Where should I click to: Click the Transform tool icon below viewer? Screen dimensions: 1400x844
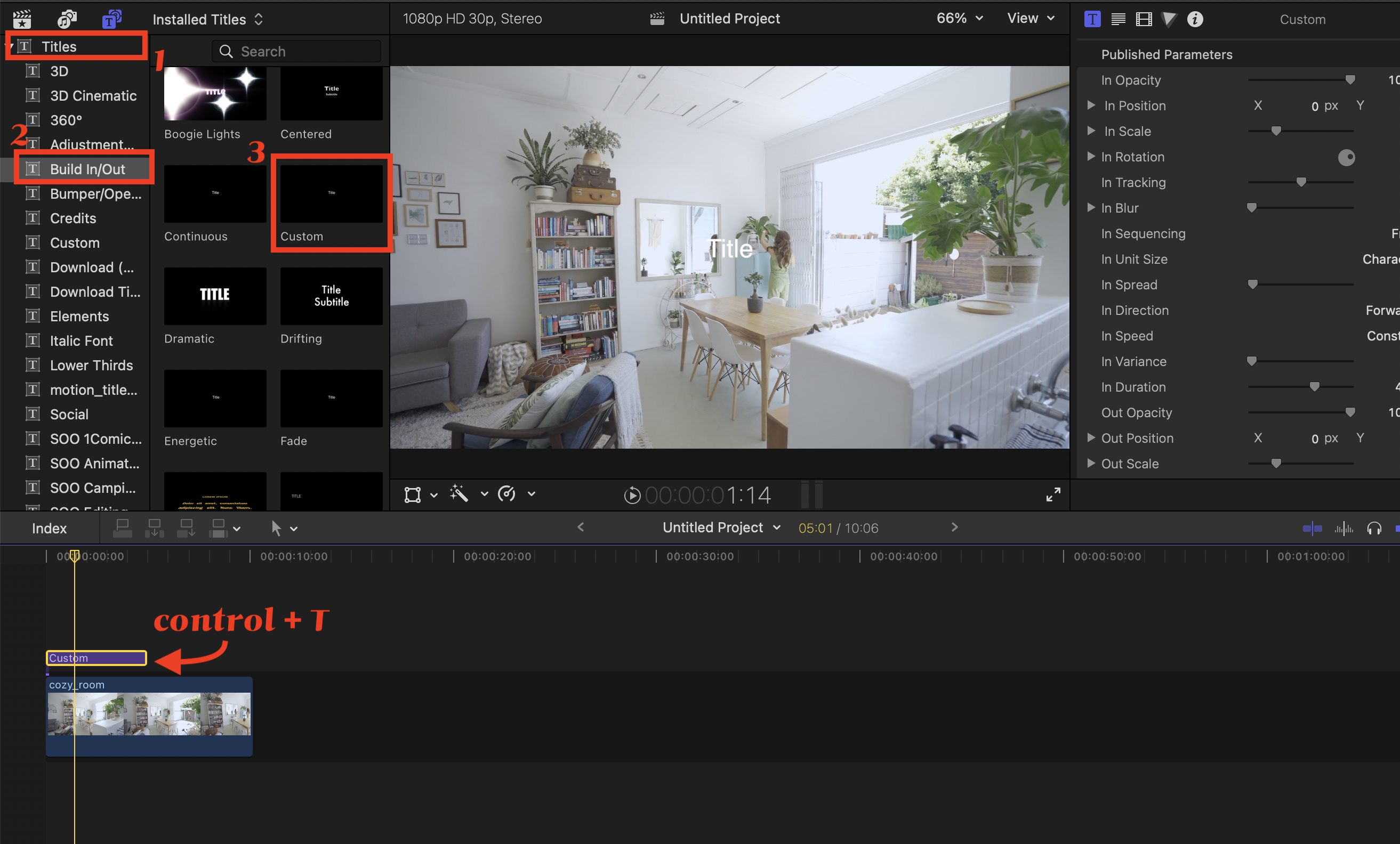(x=413, y=494)
